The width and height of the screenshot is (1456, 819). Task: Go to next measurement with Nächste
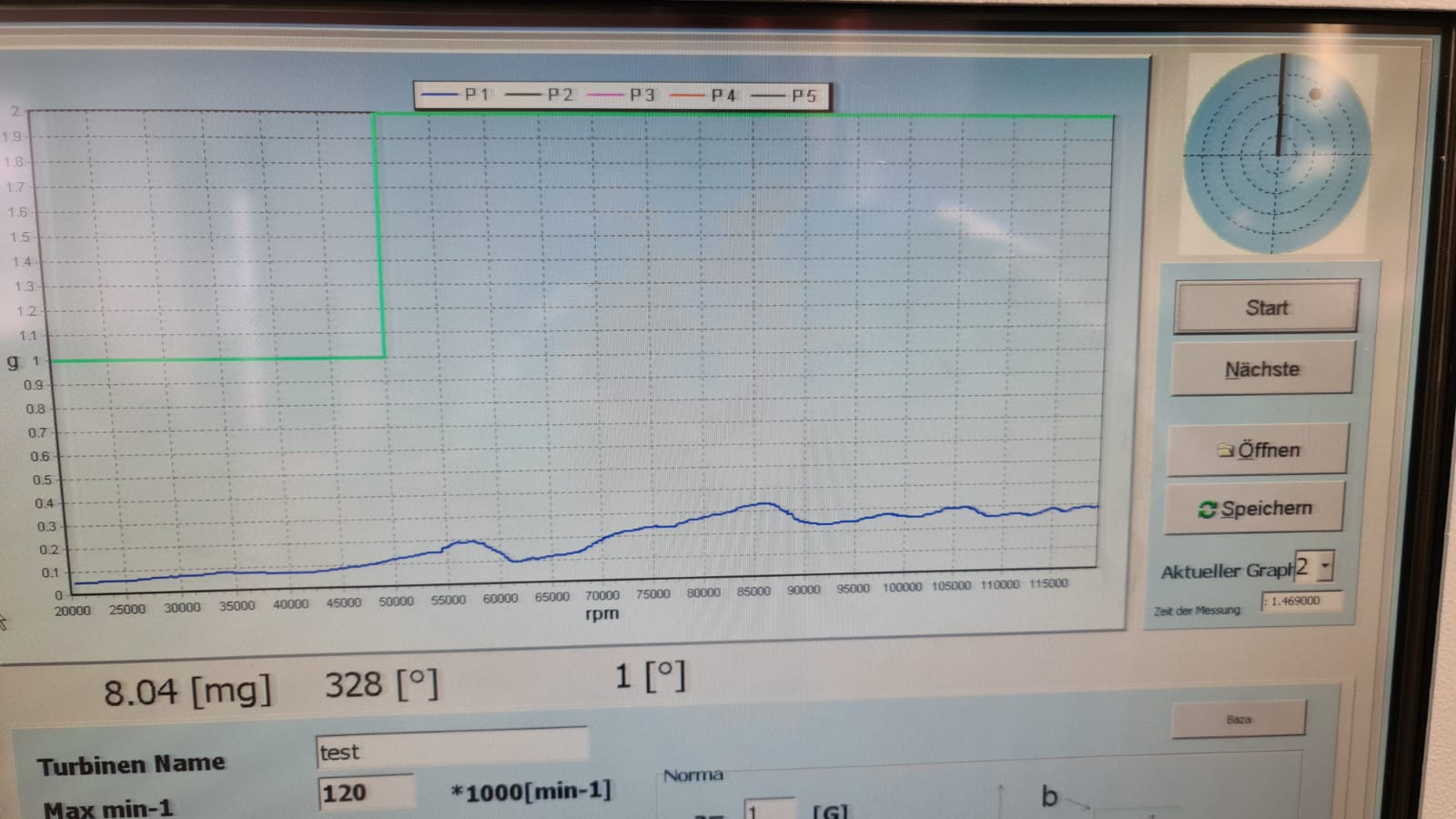click(x=1261, y=369)
